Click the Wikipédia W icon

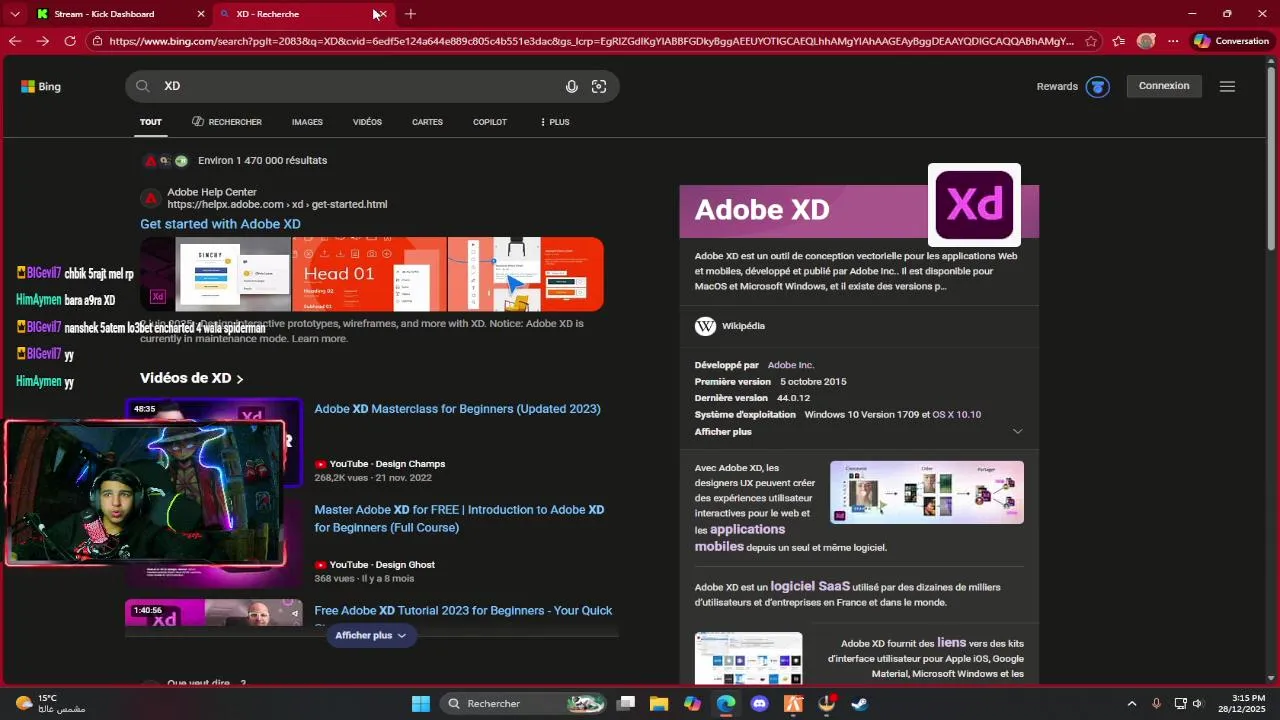(705, 326)
